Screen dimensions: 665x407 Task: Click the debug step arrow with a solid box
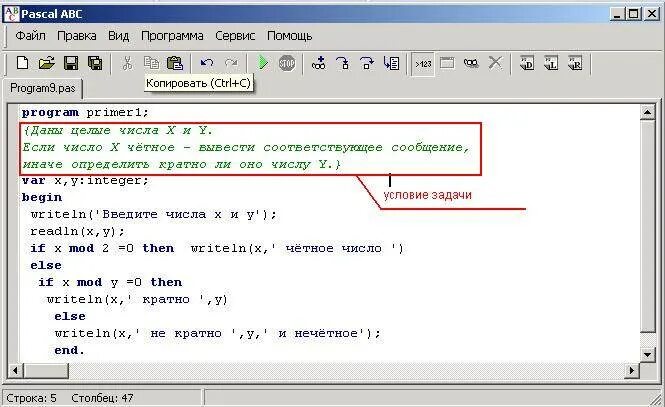(x=343, y=63)
